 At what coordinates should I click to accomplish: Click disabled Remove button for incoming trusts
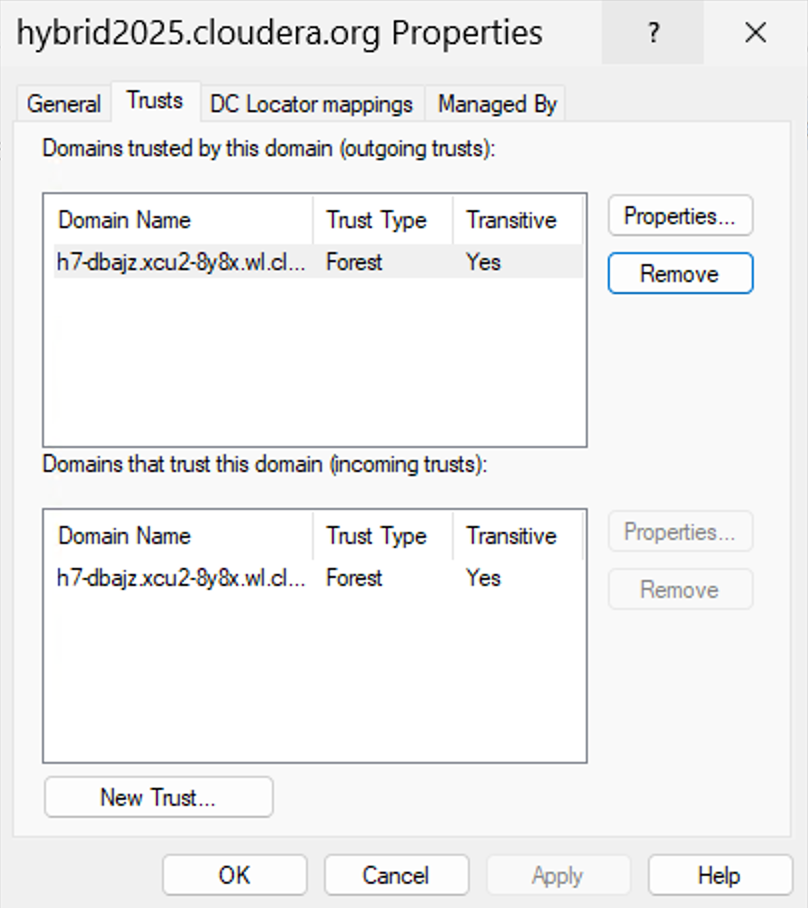(680, 590)
